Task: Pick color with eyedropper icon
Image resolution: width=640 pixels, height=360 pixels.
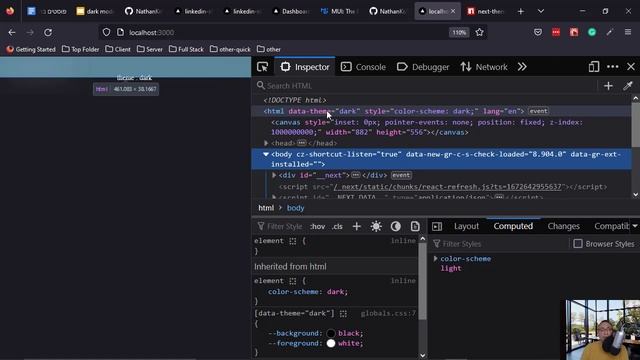Action: [x=628, y=86]
